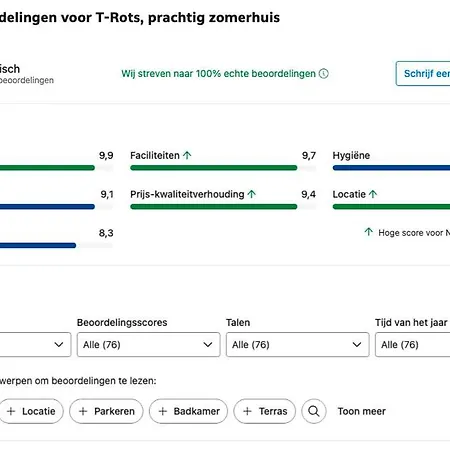Click the Beoordelingsscores filter label
This screenshot has width=450, height=450.
122,322
